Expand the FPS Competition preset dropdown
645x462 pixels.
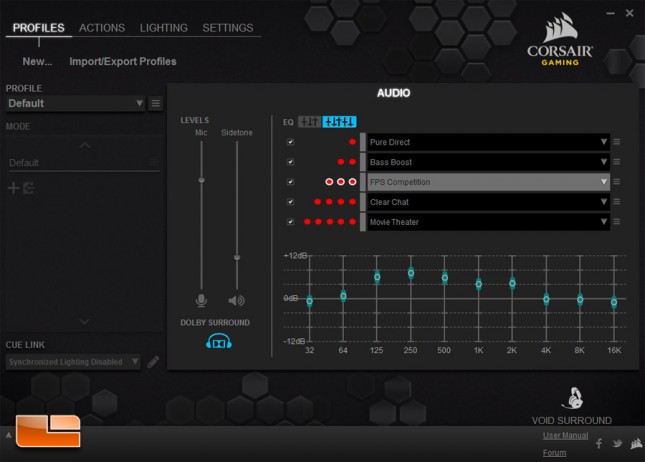click(488, 181)
